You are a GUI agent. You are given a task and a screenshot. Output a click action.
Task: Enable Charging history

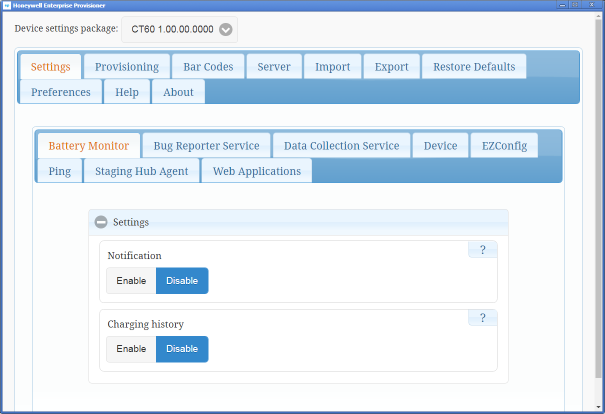[131, 349]
